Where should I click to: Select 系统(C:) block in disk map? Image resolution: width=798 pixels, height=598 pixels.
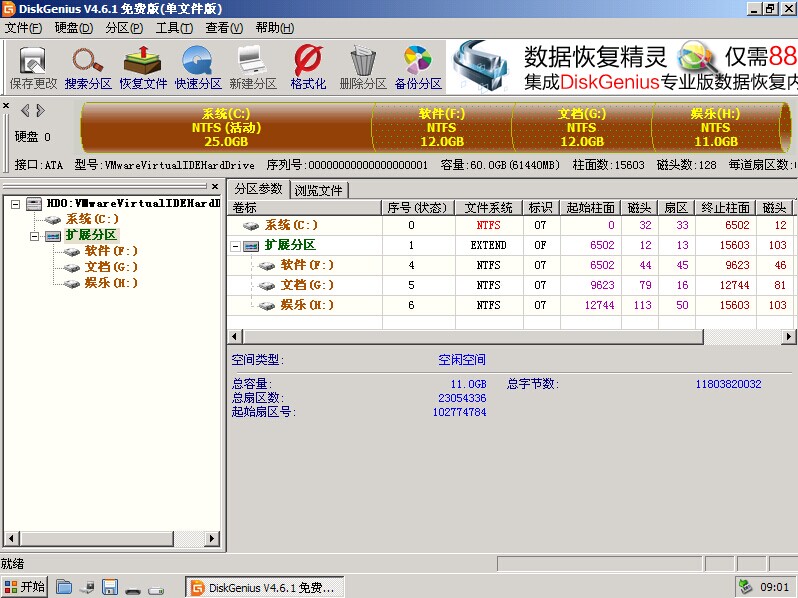pos(226,127)
